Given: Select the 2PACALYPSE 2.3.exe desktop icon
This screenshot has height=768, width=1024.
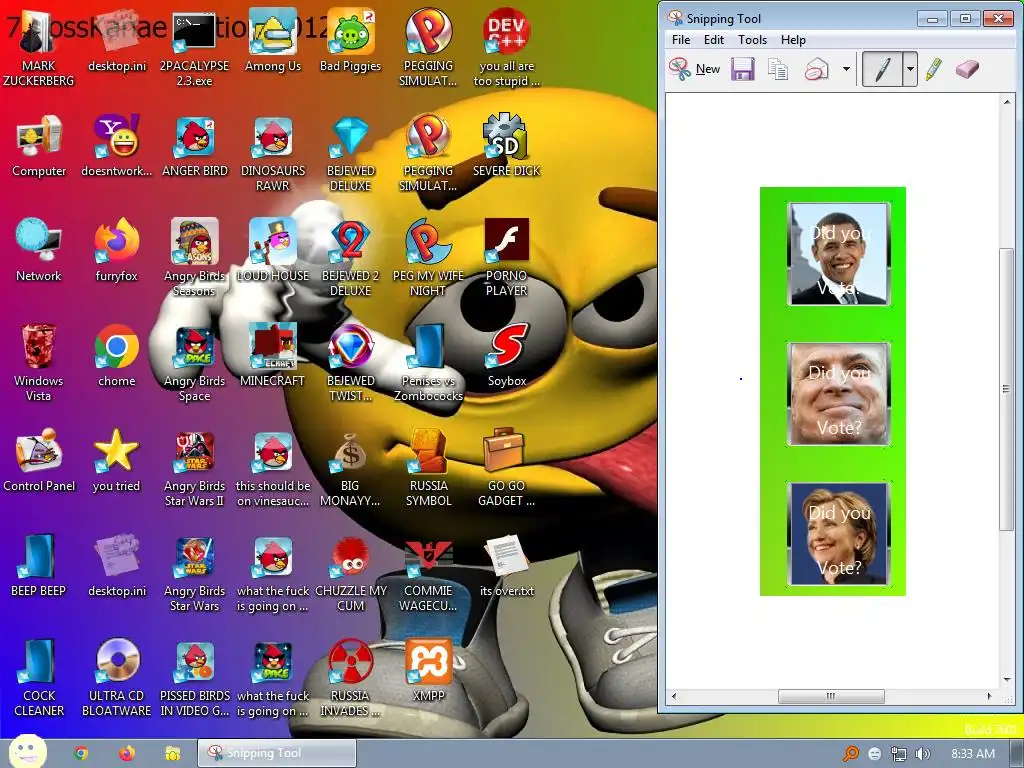Looking at the screenshot, I should [194, 49].
